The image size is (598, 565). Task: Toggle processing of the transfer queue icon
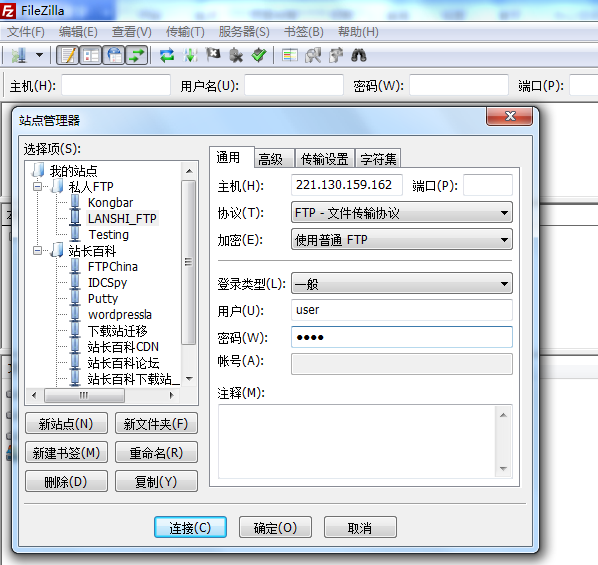(x=190, y=56)
